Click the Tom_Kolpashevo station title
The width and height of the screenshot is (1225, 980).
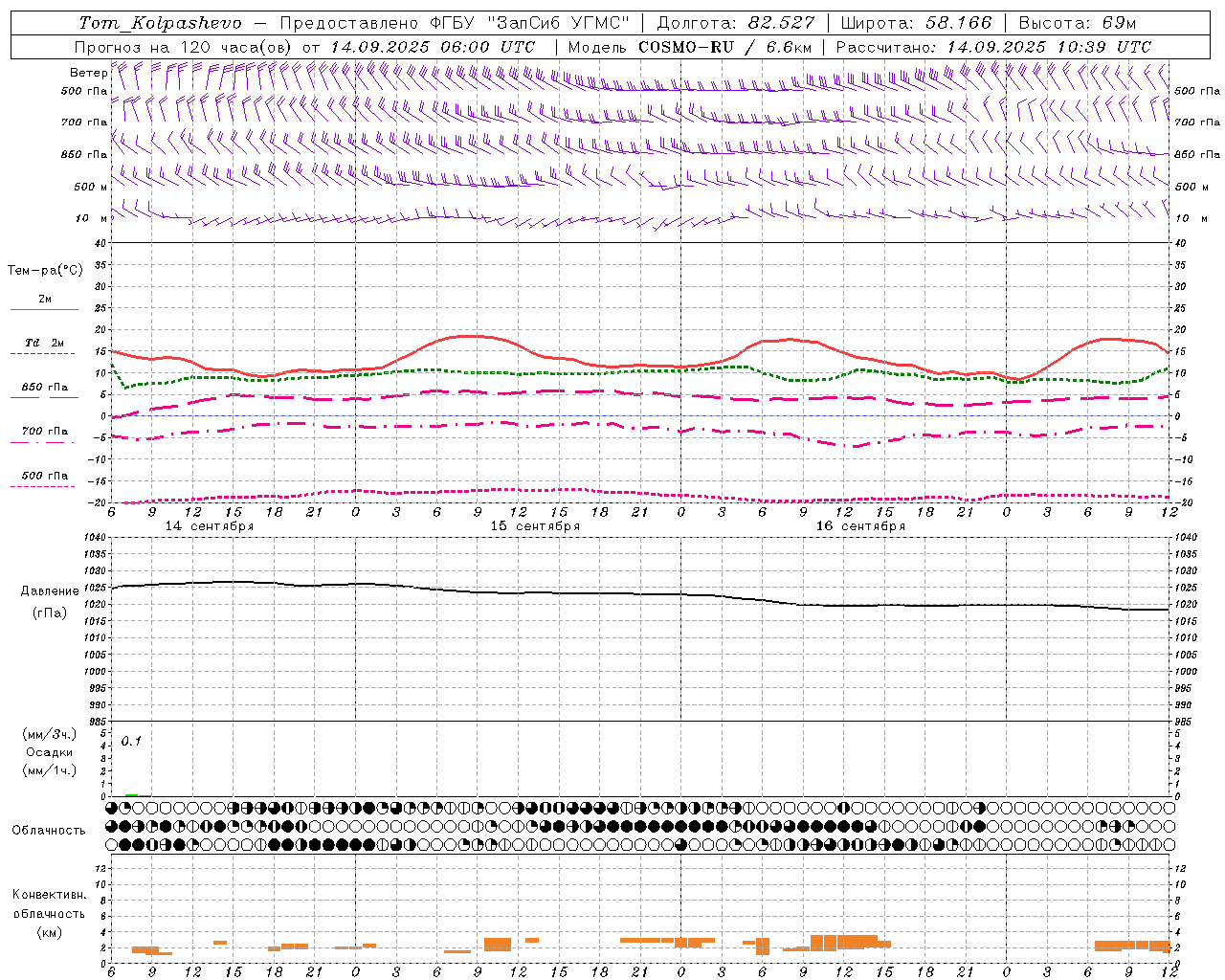[x=161, y=23]
